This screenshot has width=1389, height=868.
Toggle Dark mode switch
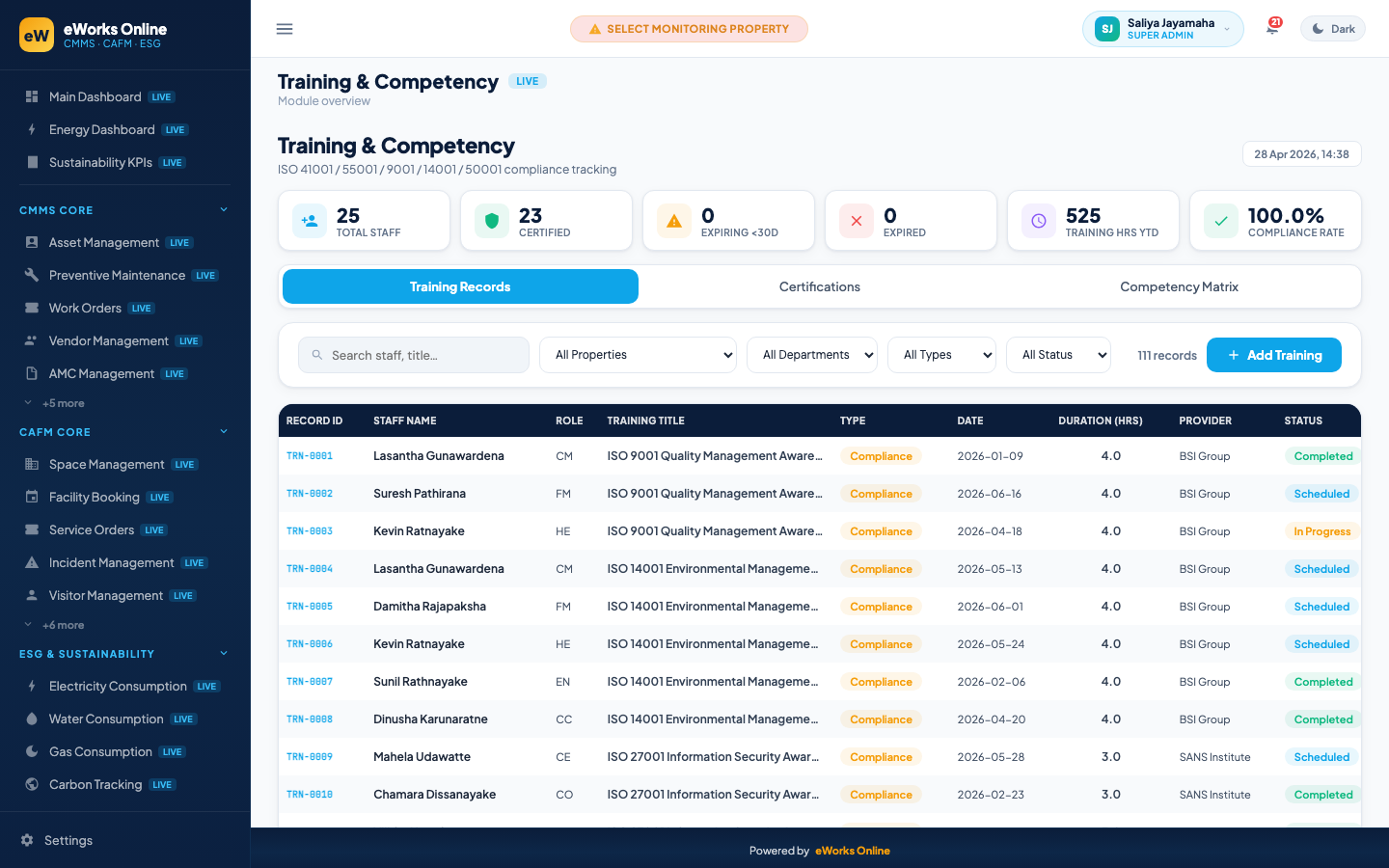point(1333,29)
